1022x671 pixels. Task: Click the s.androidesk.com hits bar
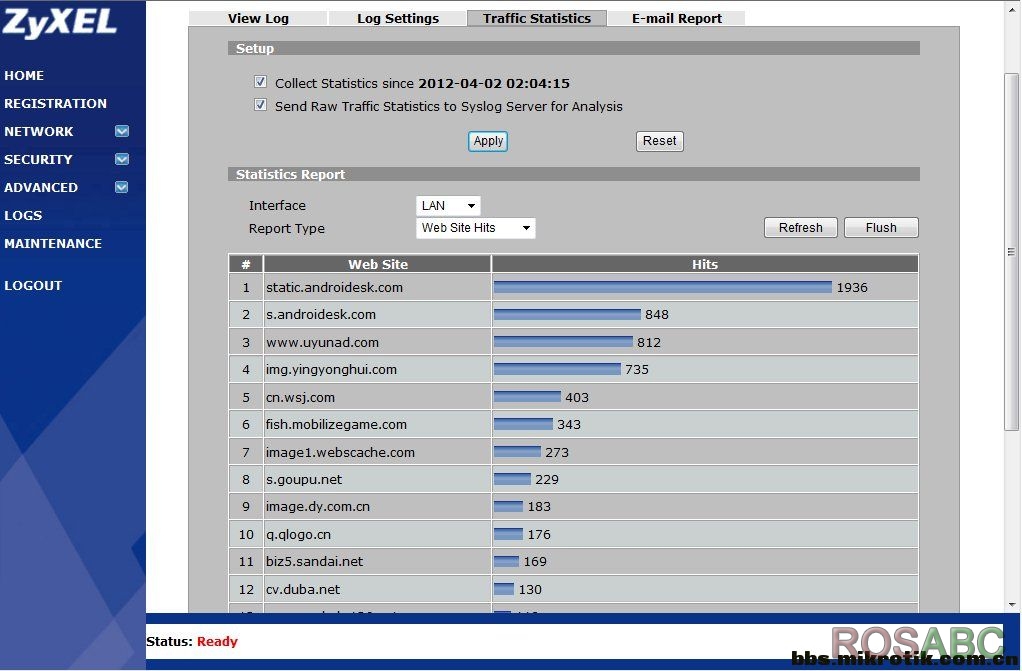point(567,314)
